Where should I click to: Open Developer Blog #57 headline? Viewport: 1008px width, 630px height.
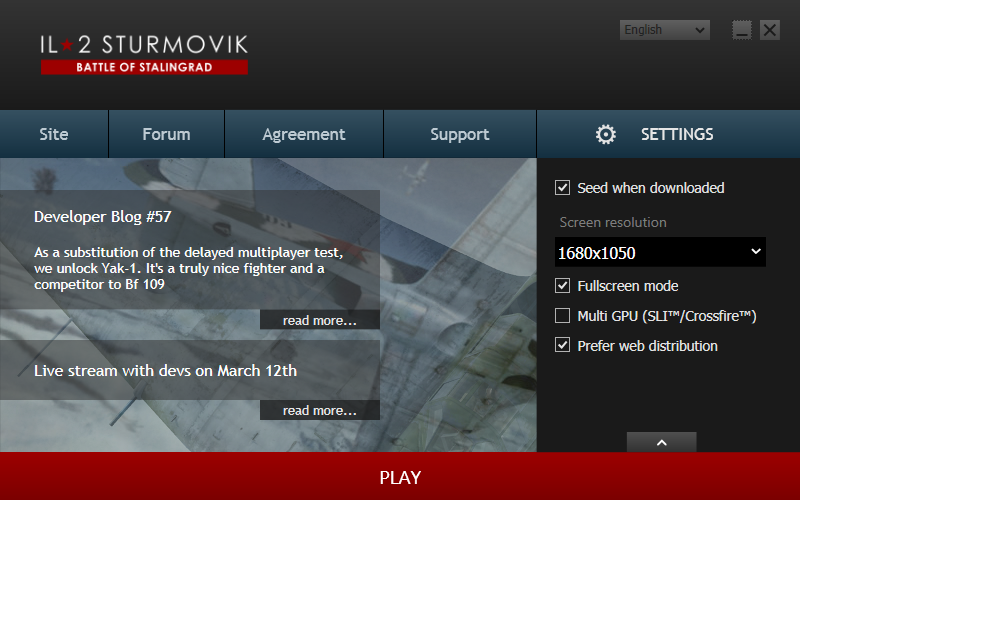(103, 217)
